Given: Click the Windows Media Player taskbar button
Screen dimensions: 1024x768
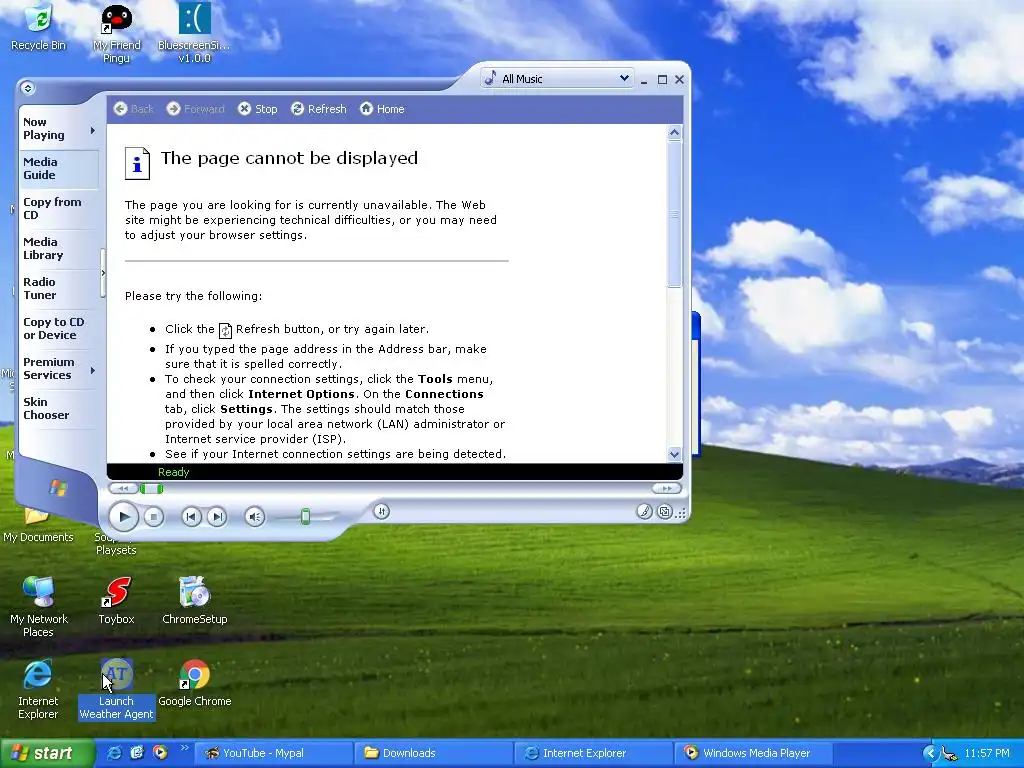Looking at the screenshot, I should click(x=753, y=753).
